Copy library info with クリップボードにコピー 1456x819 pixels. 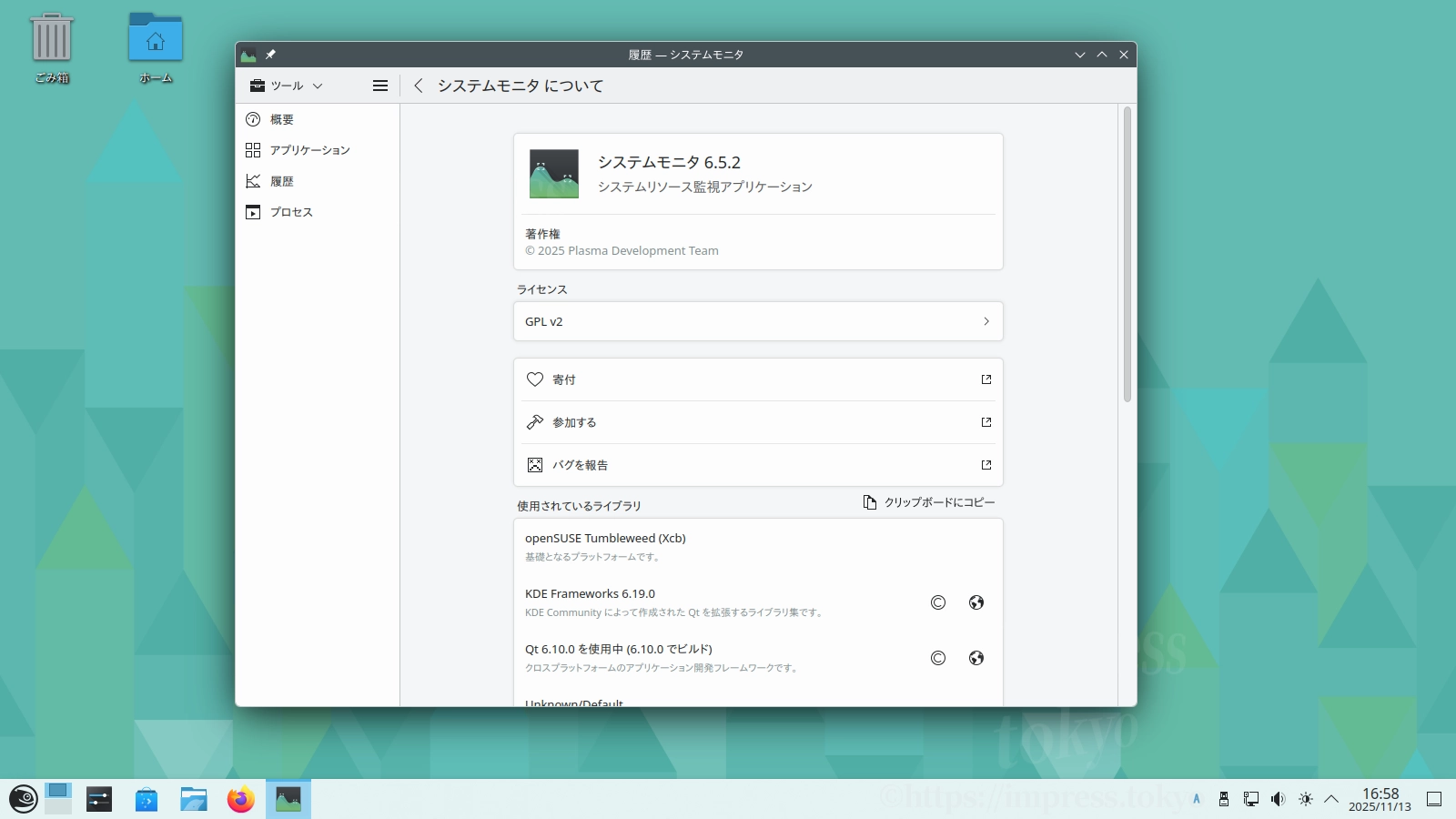(929, 502)
